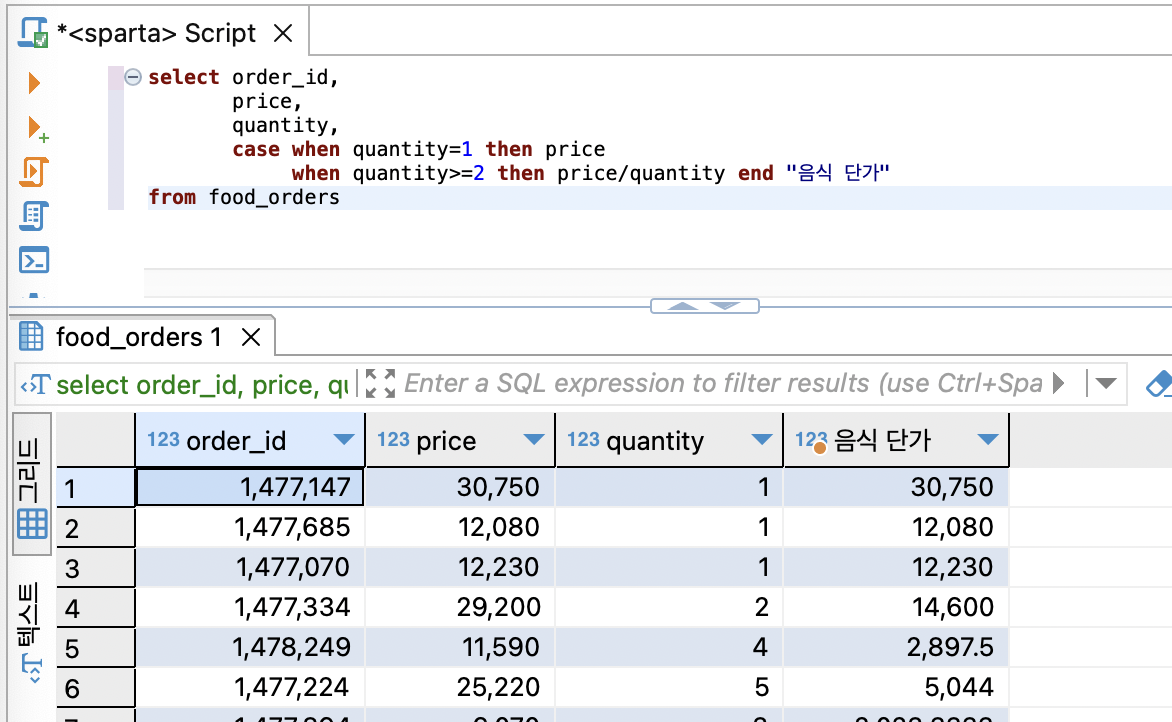Image resolution: width=1172 pixels, height=722 pixels.
Task: Click the "음식 단가" alias in the query
Action: point(837,173)
